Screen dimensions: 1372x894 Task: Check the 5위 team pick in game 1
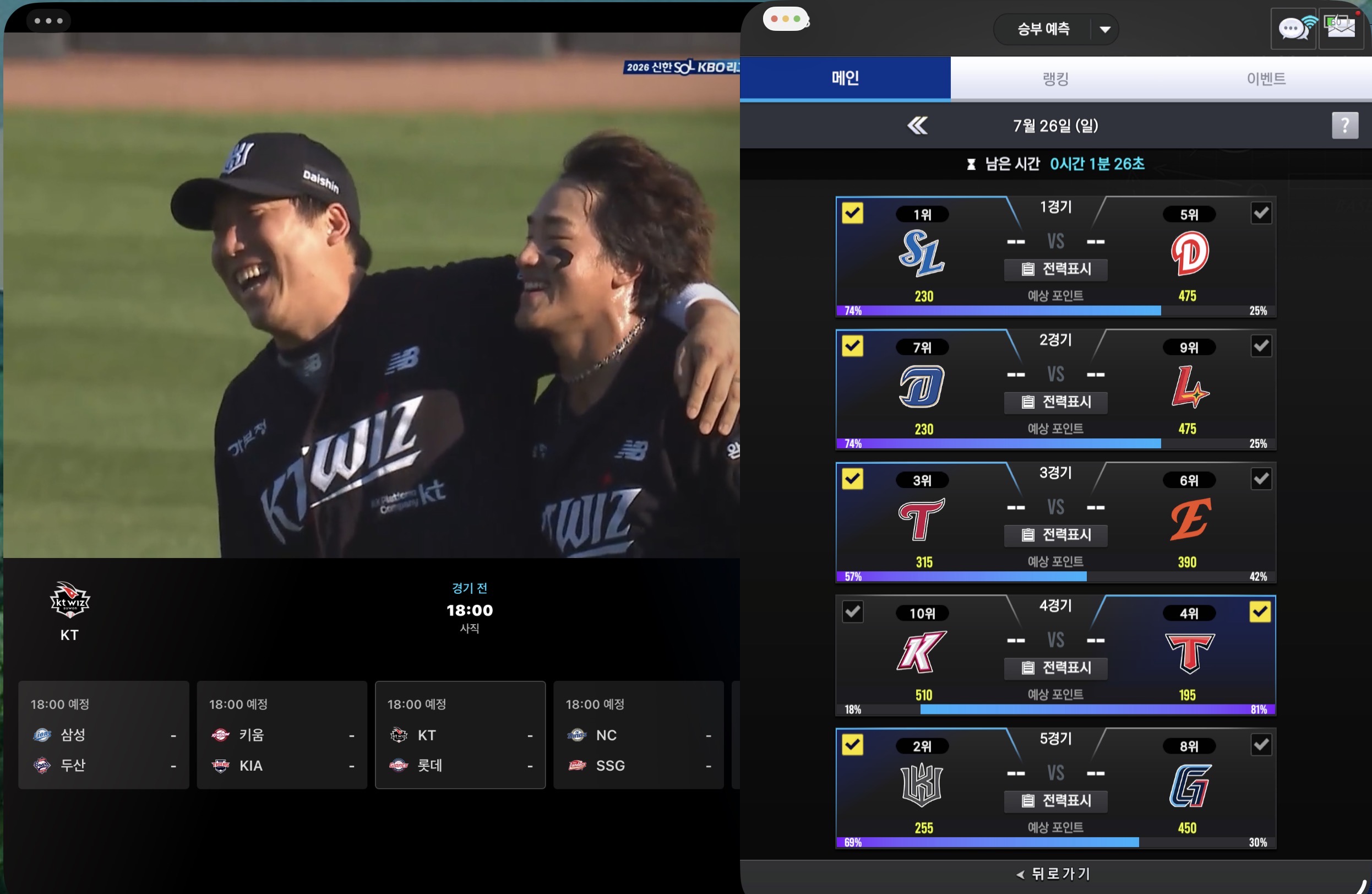(x=1261, y=213)
